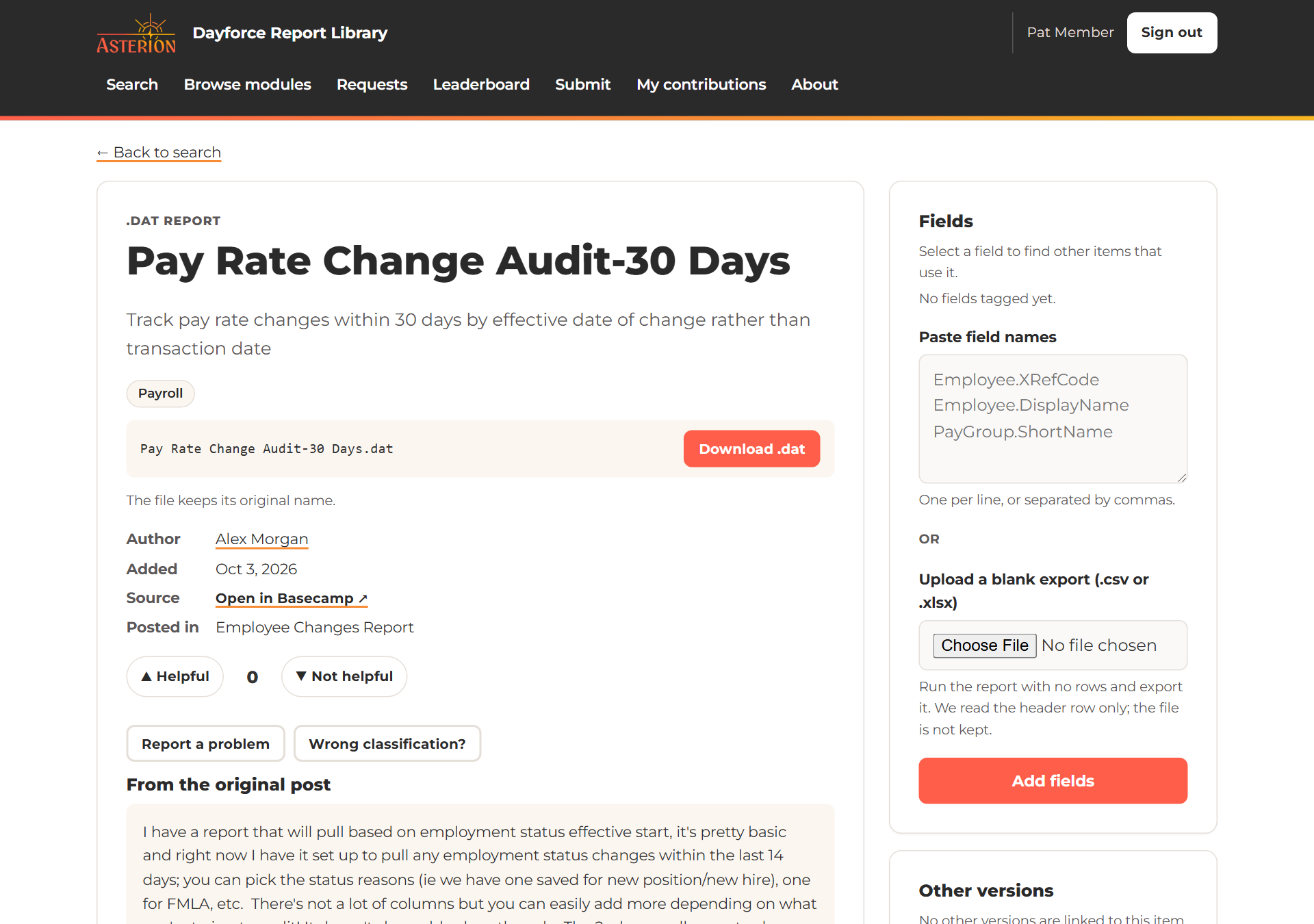The width and height of the screenshot is (1314, 924).
Task: Click the Dayforce Report Library title
Action: (290, 33)
